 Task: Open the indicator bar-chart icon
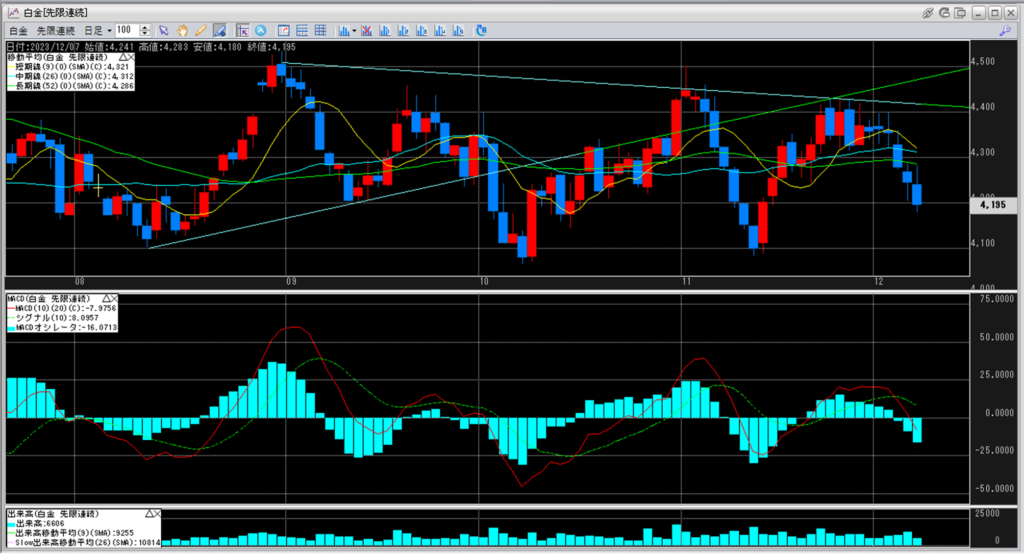[344, 31]
